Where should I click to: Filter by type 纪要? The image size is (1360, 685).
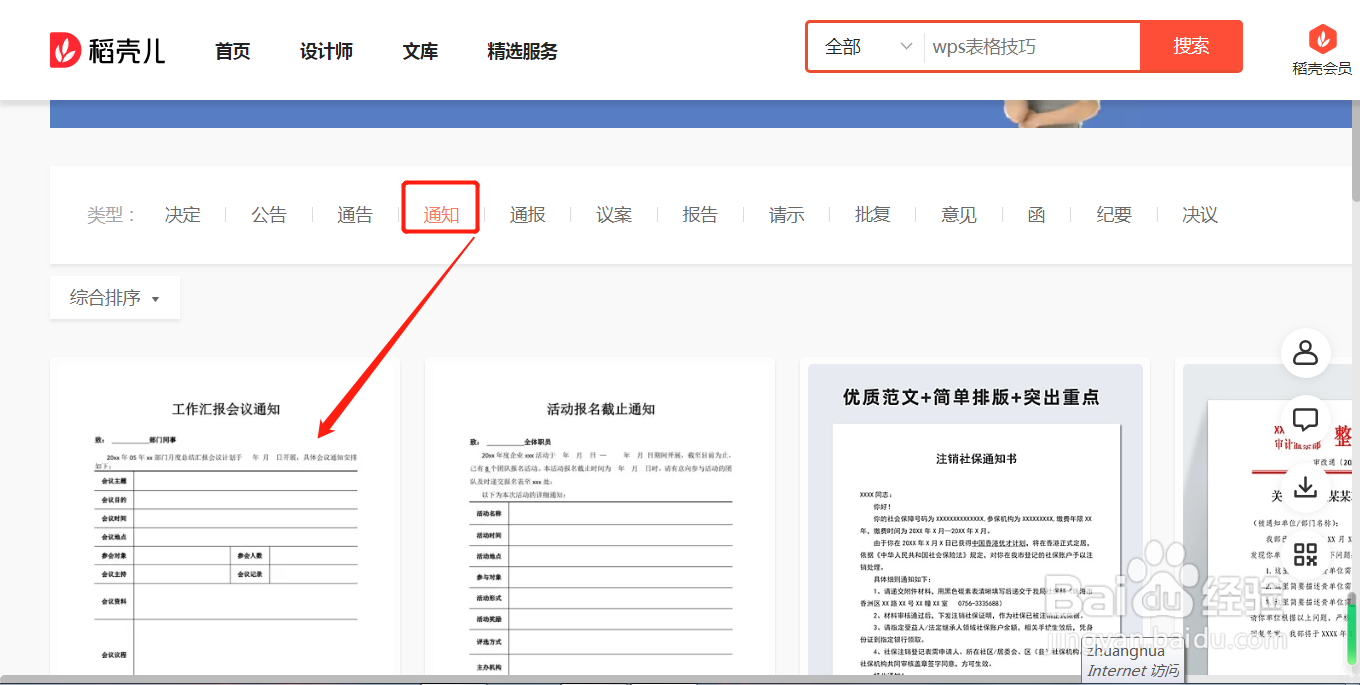1114,215
